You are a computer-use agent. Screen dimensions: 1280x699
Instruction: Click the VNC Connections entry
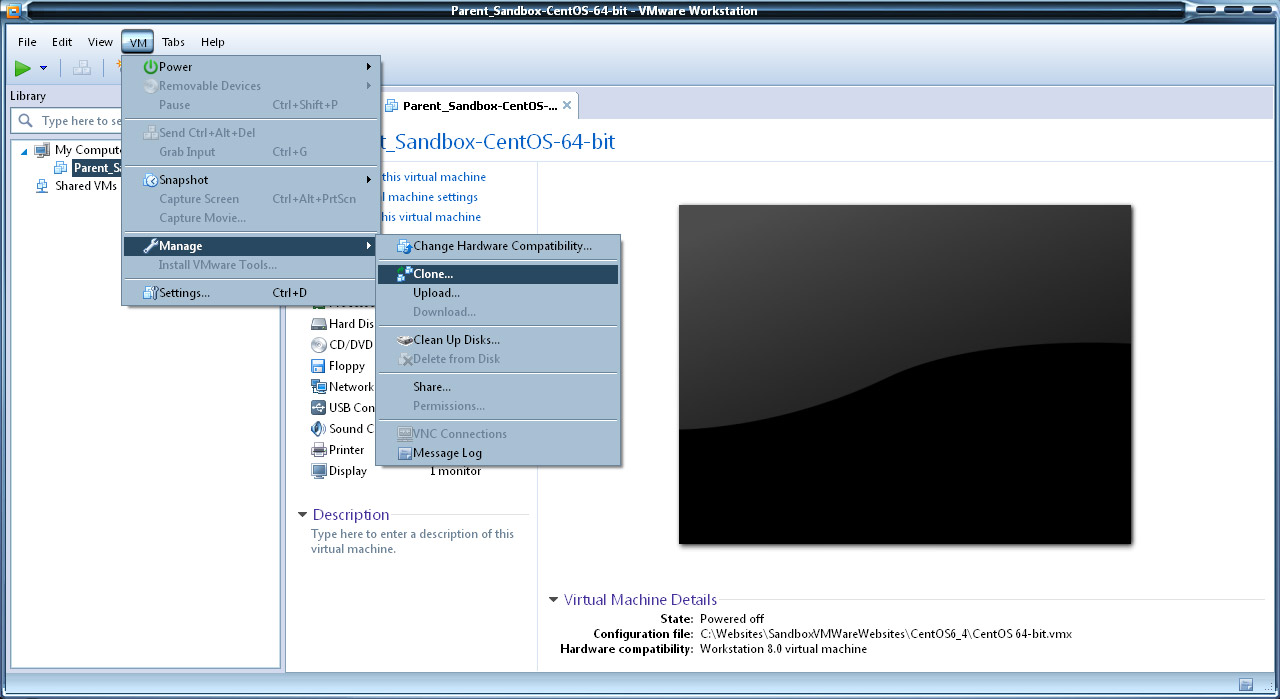point(498,434)
